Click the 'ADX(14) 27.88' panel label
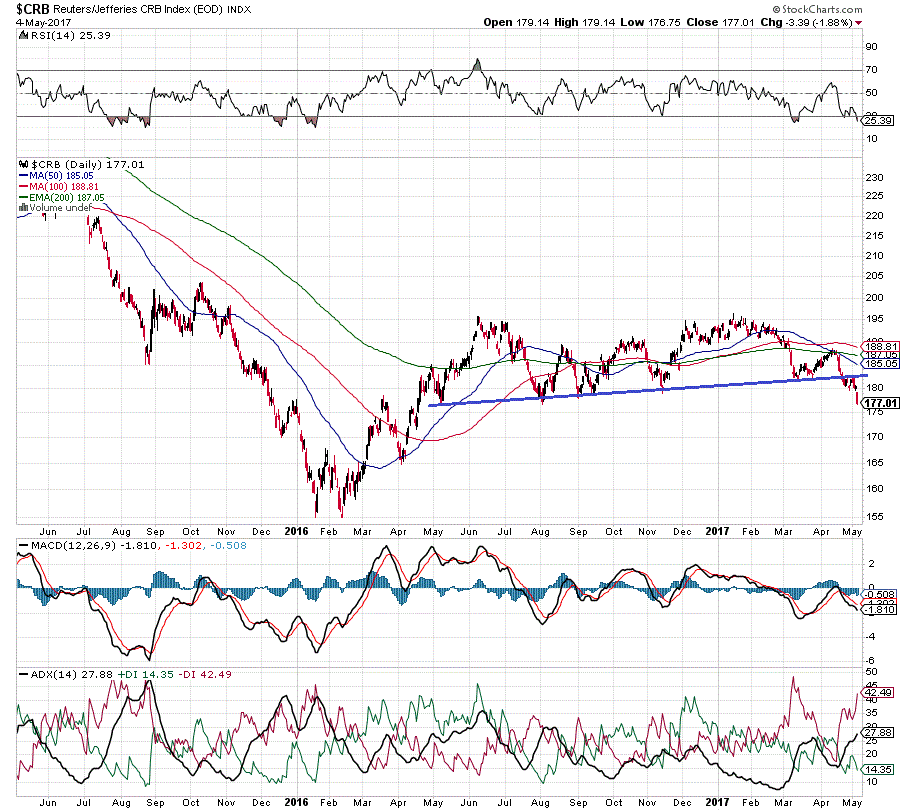The width and height of the screenshot is (900, 811). (72, 674)
